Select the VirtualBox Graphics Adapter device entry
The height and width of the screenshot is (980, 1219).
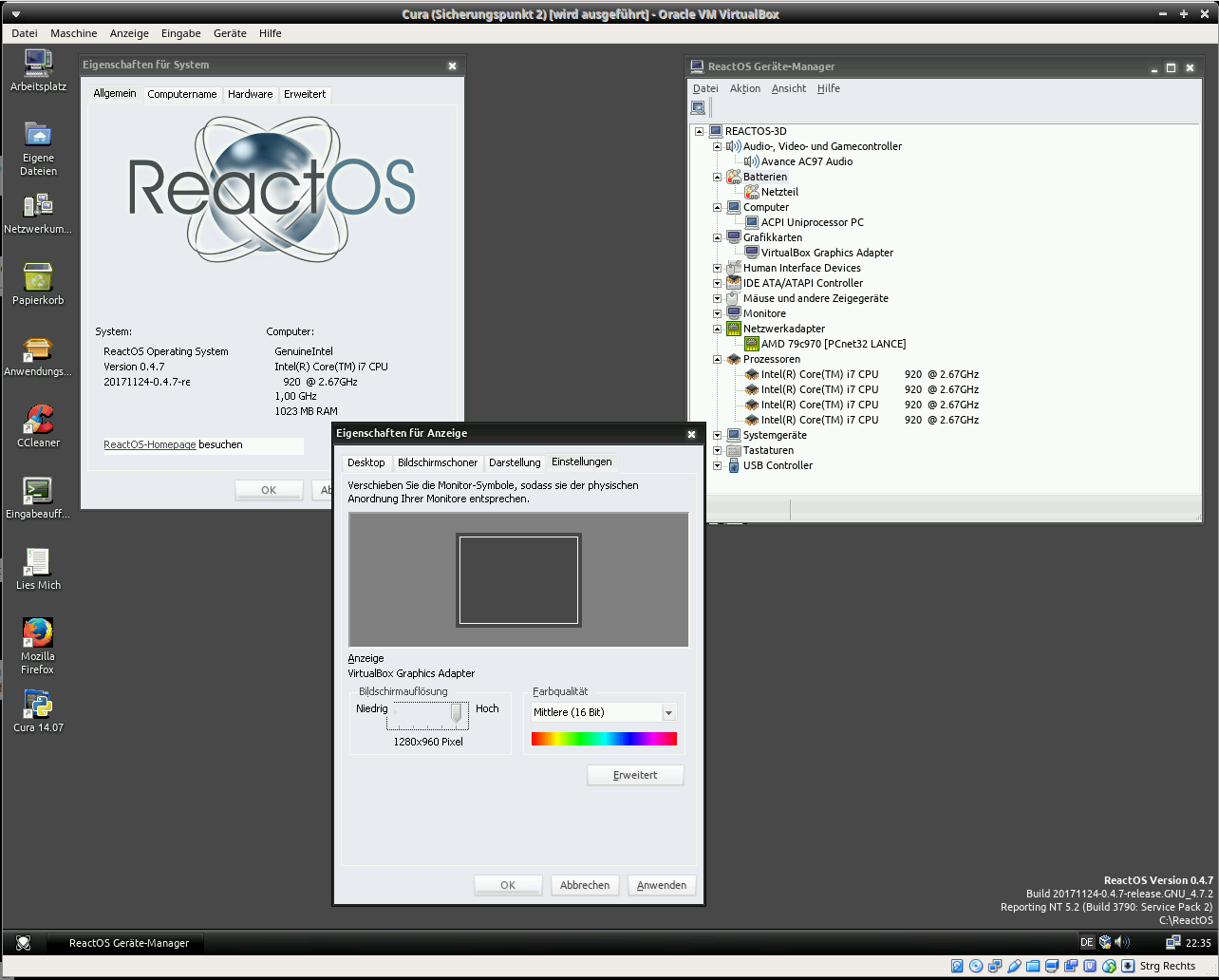(826, 253)
